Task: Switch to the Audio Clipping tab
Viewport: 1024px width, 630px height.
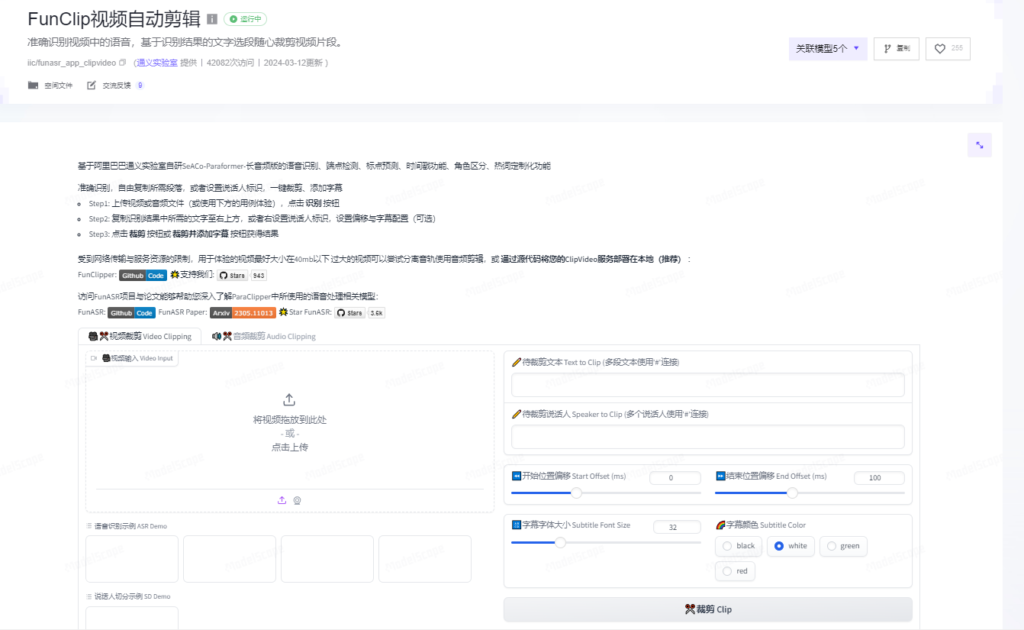Action: (x=265, y=335)
